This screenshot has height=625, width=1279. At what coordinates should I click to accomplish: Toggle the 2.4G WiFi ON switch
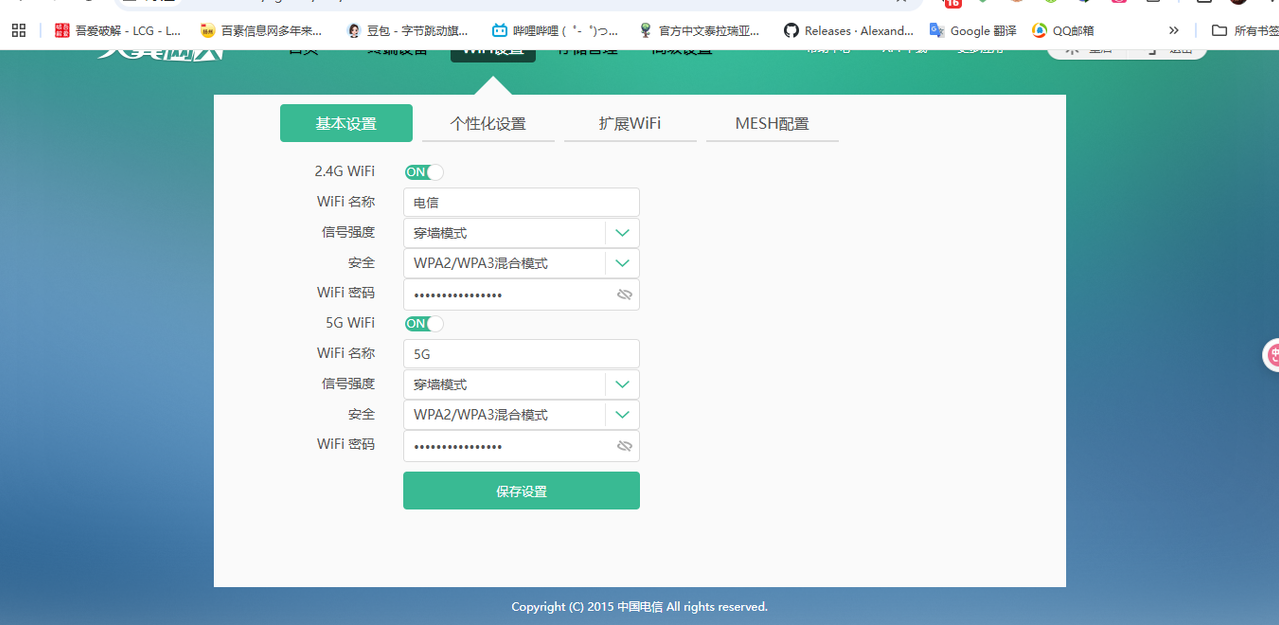pyautogui.click(x=424, y=172)
